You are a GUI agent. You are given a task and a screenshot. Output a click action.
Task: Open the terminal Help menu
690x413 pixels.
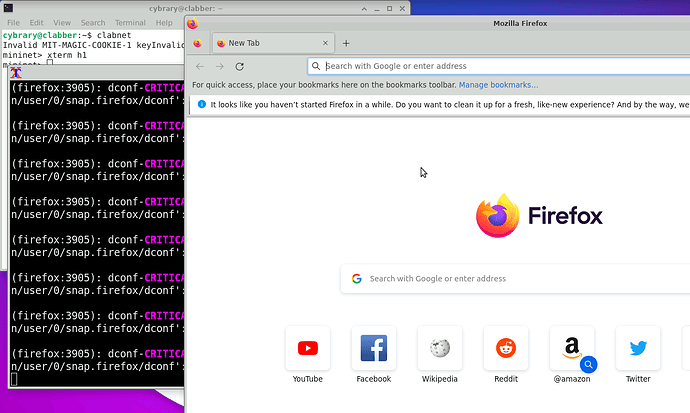point(164,23)
